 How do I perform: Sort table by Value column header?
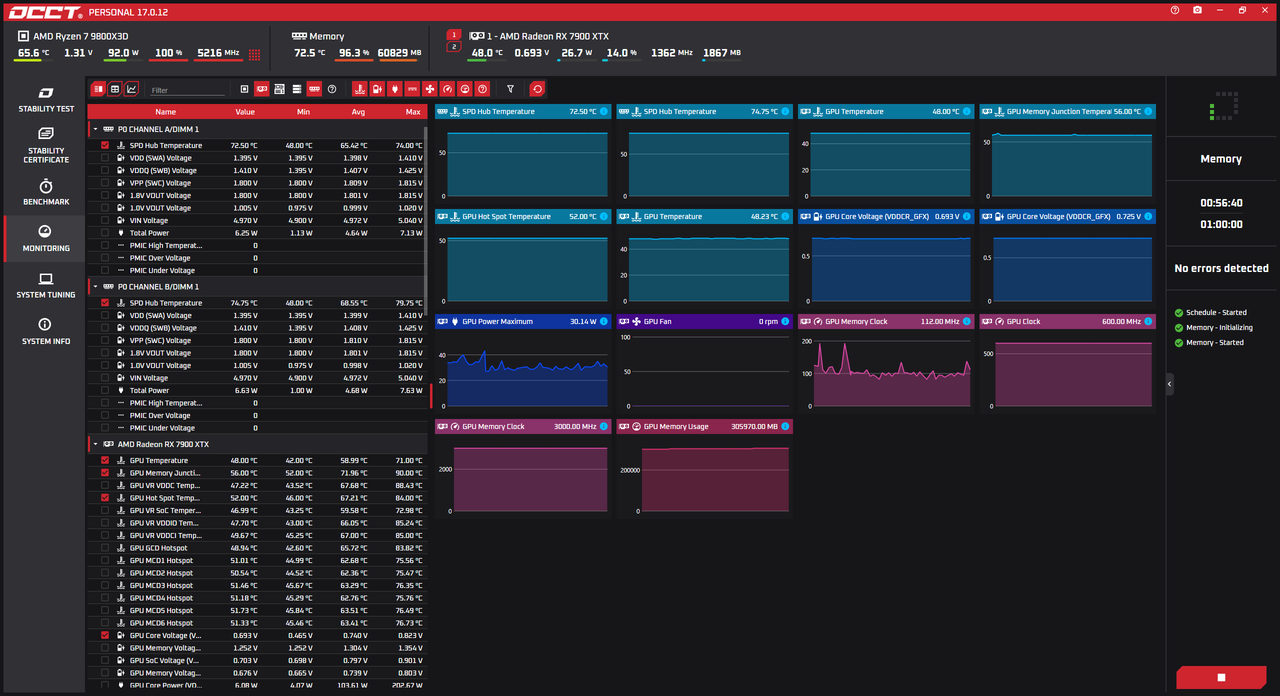pyautogui.click(x=245, y=112)
